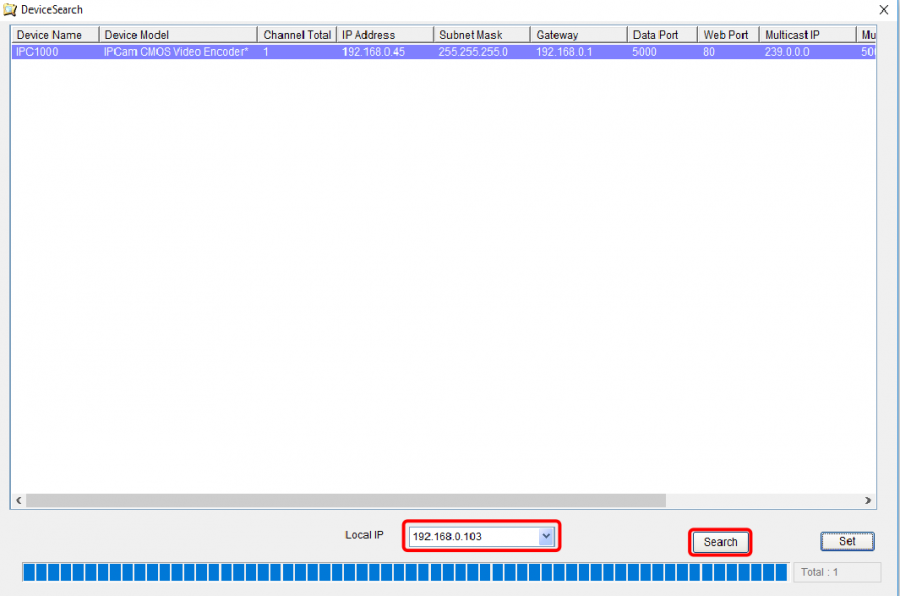
Task: Click the IP Address column header
Action: click(383, 35)
